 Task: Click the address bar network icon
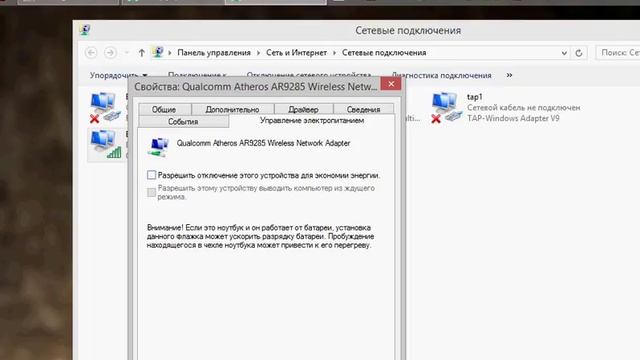(158, 52)
